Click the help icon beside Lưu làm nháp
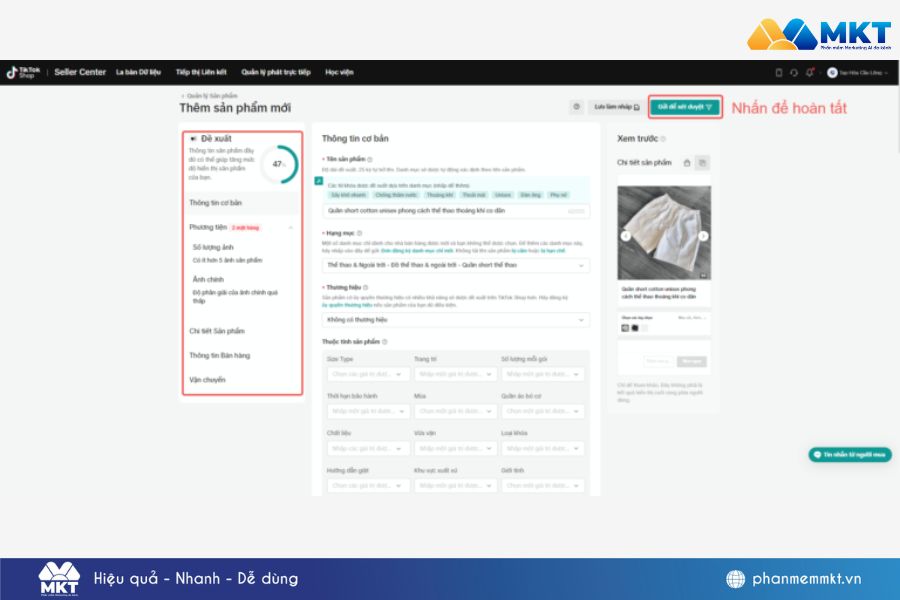This screenshot has height=600, width=900. 576,107
